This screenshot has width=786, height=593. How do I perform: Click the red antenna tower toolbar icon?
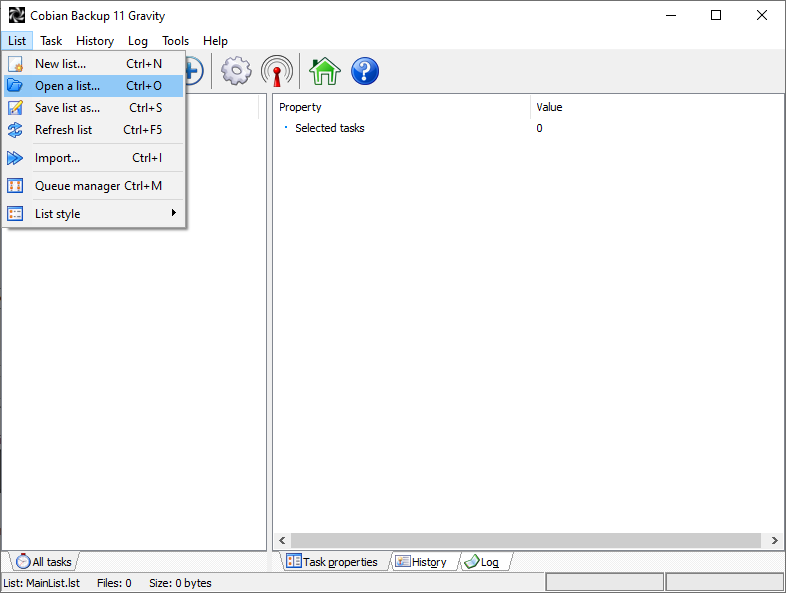277,71
